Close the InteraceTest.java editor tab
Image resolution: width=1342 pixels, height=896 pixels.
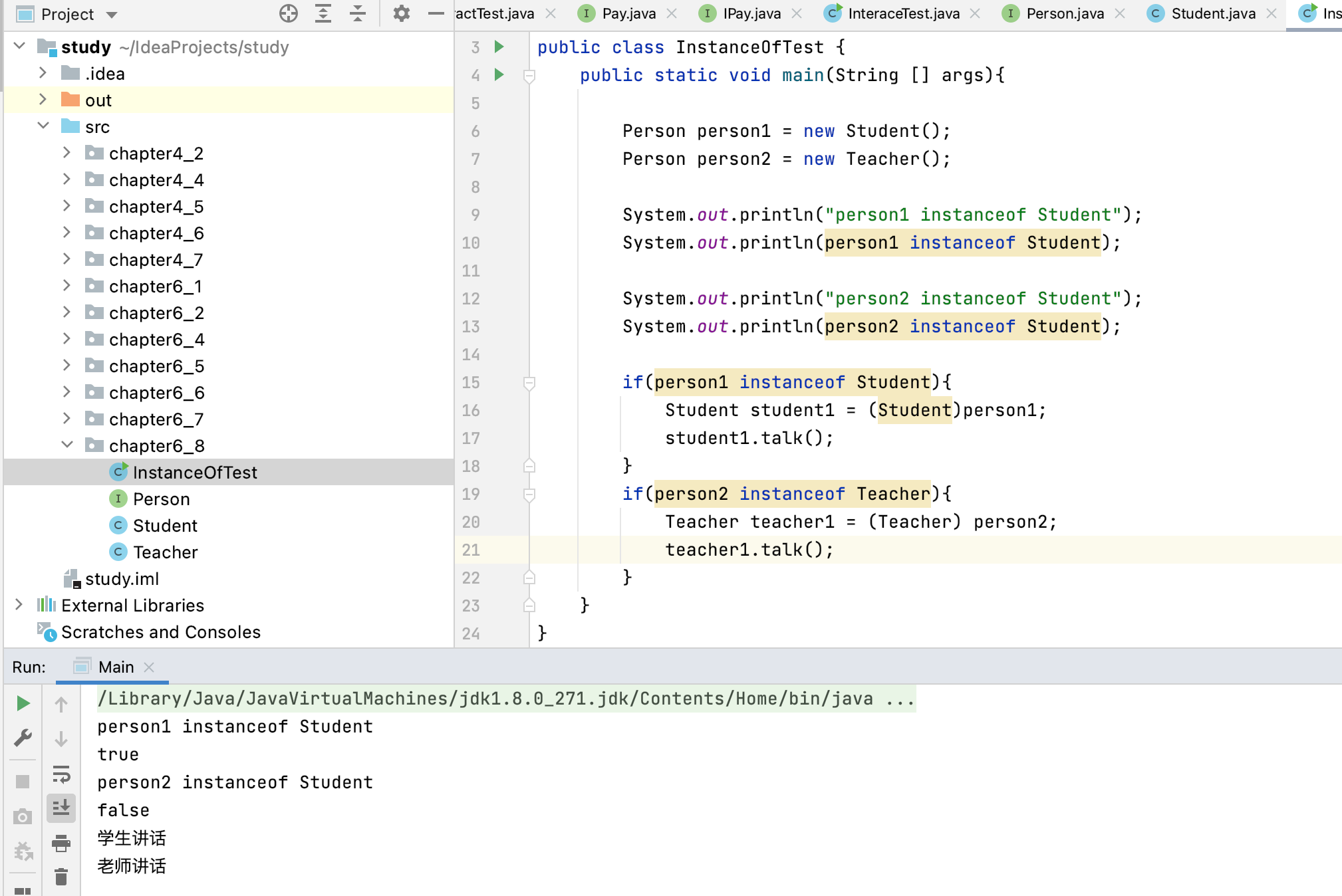coord(975,13)
